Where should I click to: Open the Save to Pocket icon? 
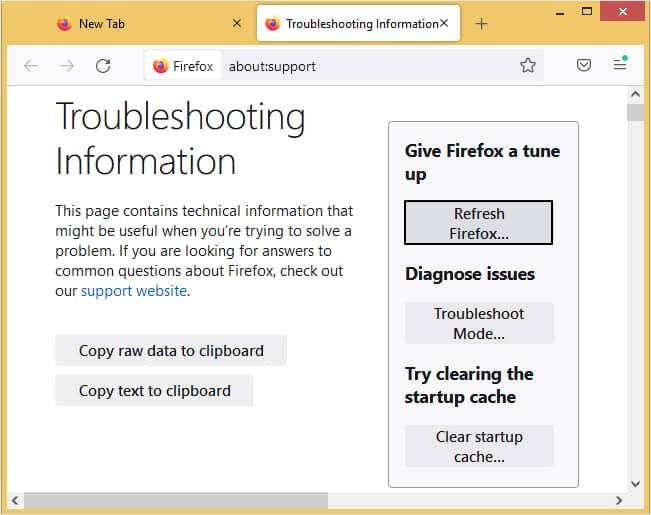tap(584, 65)
